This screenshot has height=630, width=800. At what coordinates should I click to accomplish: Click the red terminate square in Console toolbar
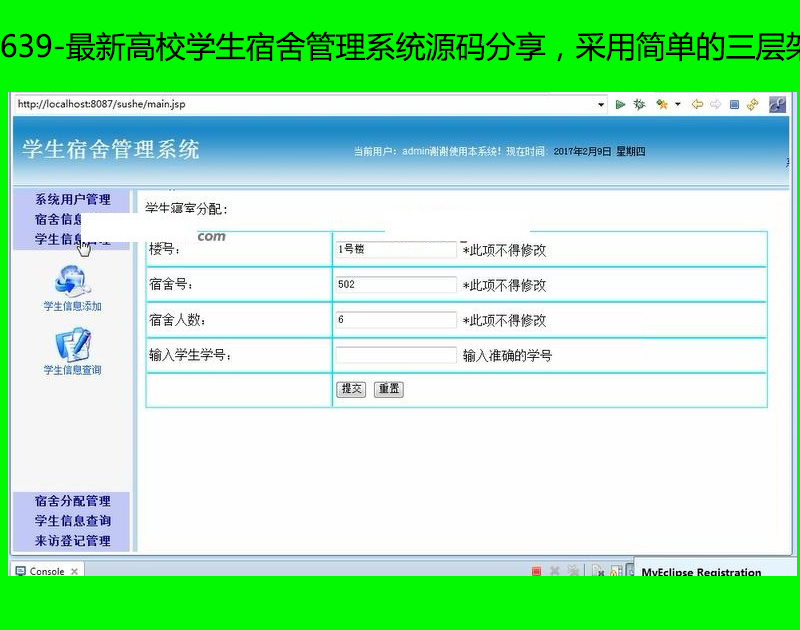(536, 571)
